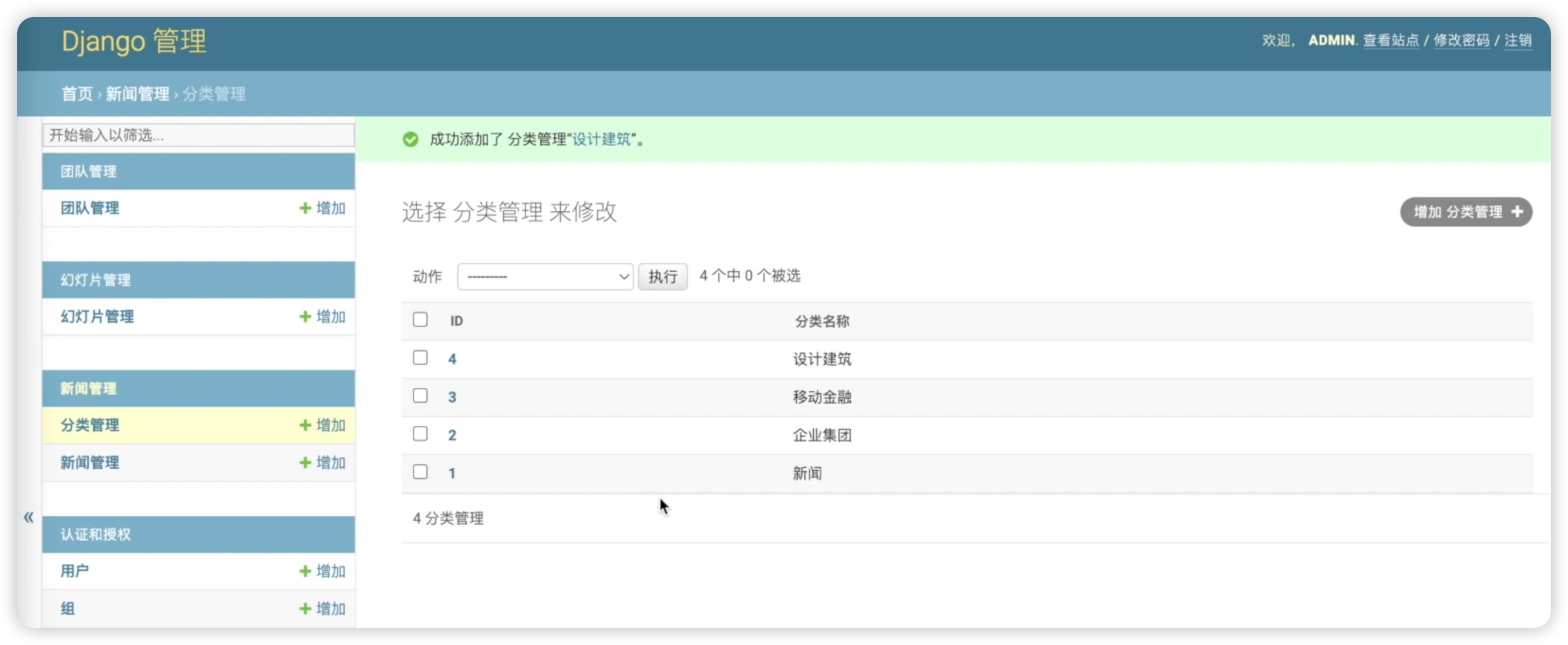Image resolution: width=1568 pixels, height=645 pixels.
Task: Open the 团队管理 model link in the sidebar
Action: click(x=90, y=208)
